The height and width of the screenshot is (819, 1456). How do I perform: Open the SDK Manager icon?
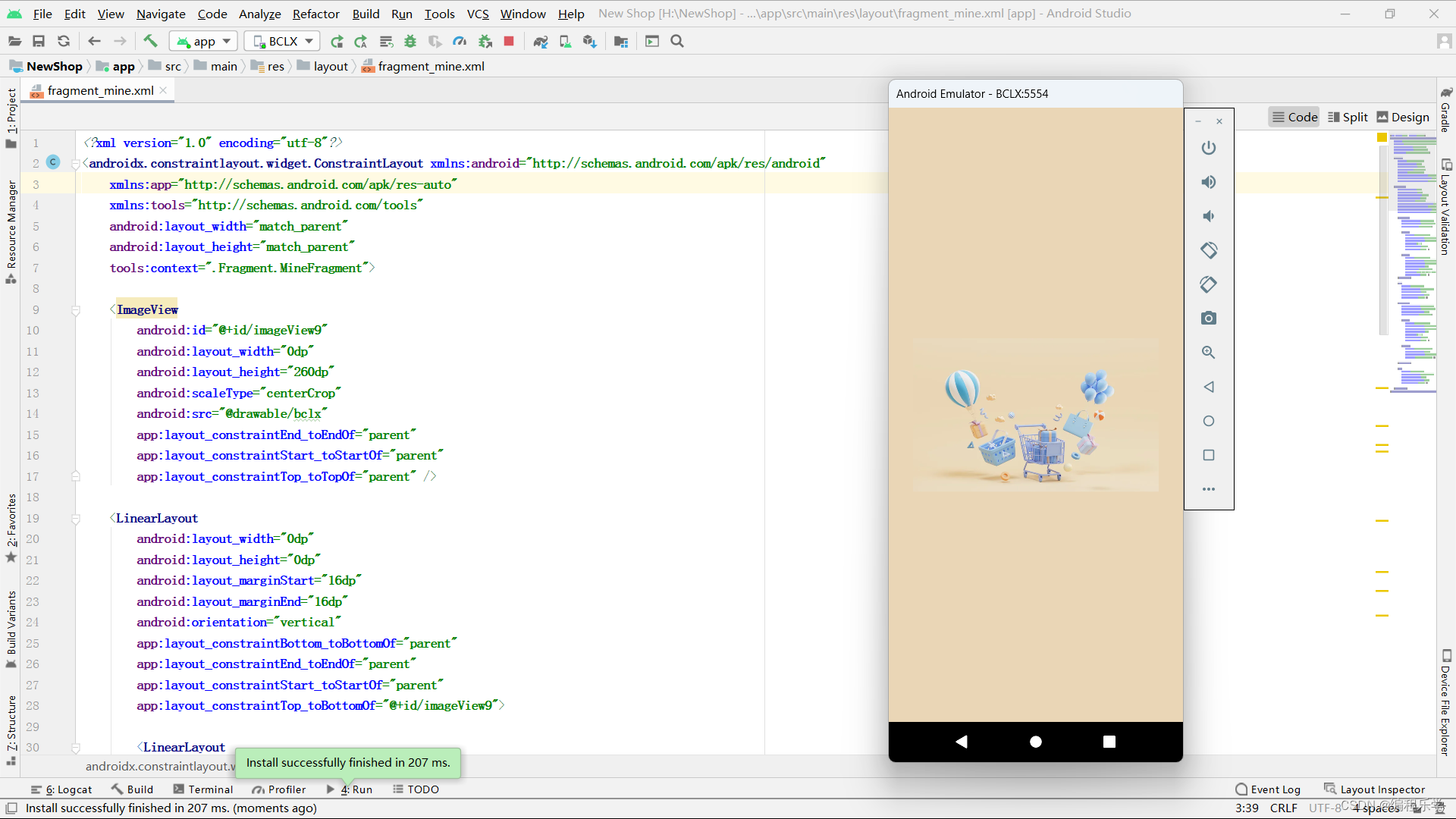point(589,42)
